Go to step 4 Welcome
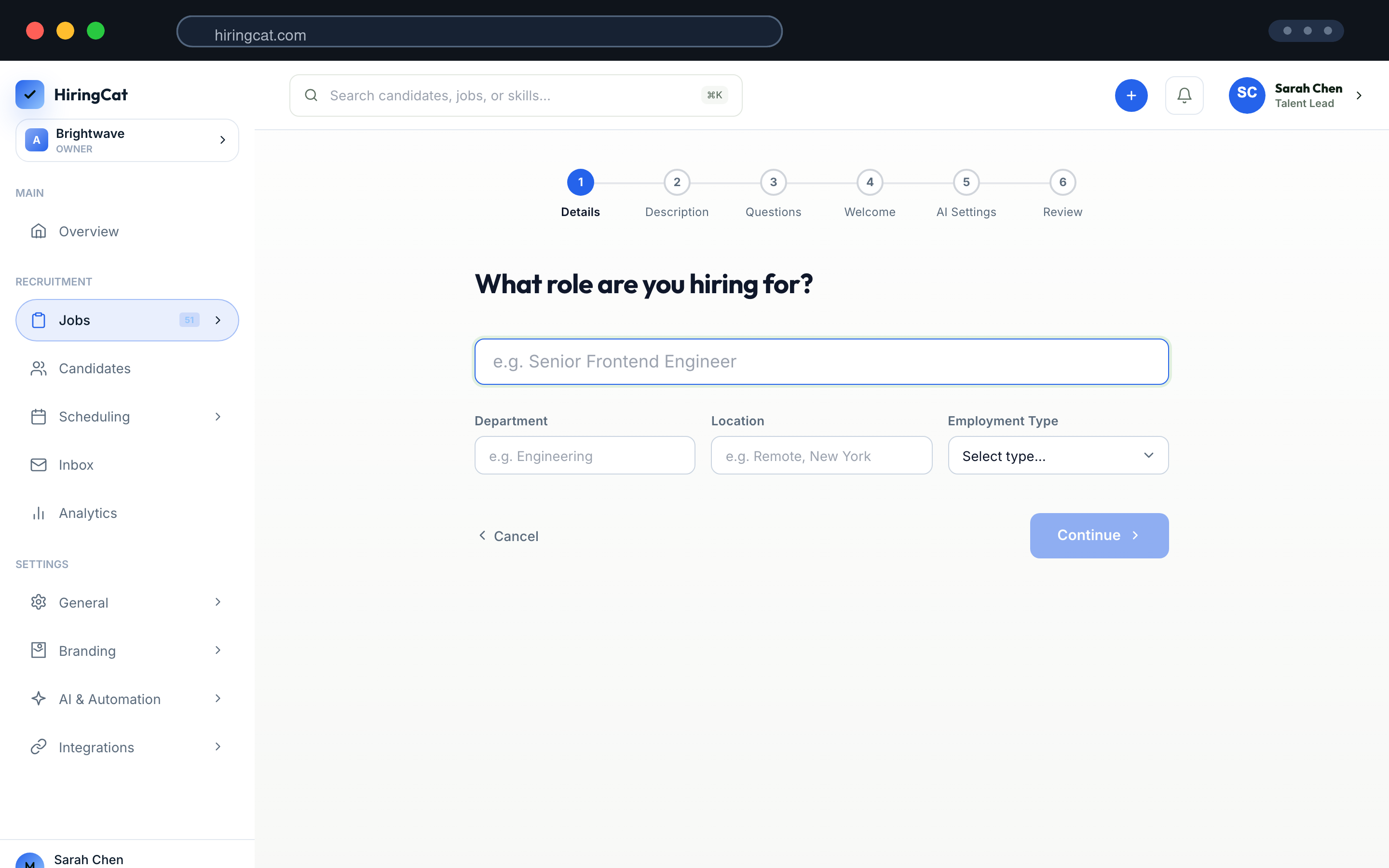This screenshot has width=1389, height=868. [870, 183]
